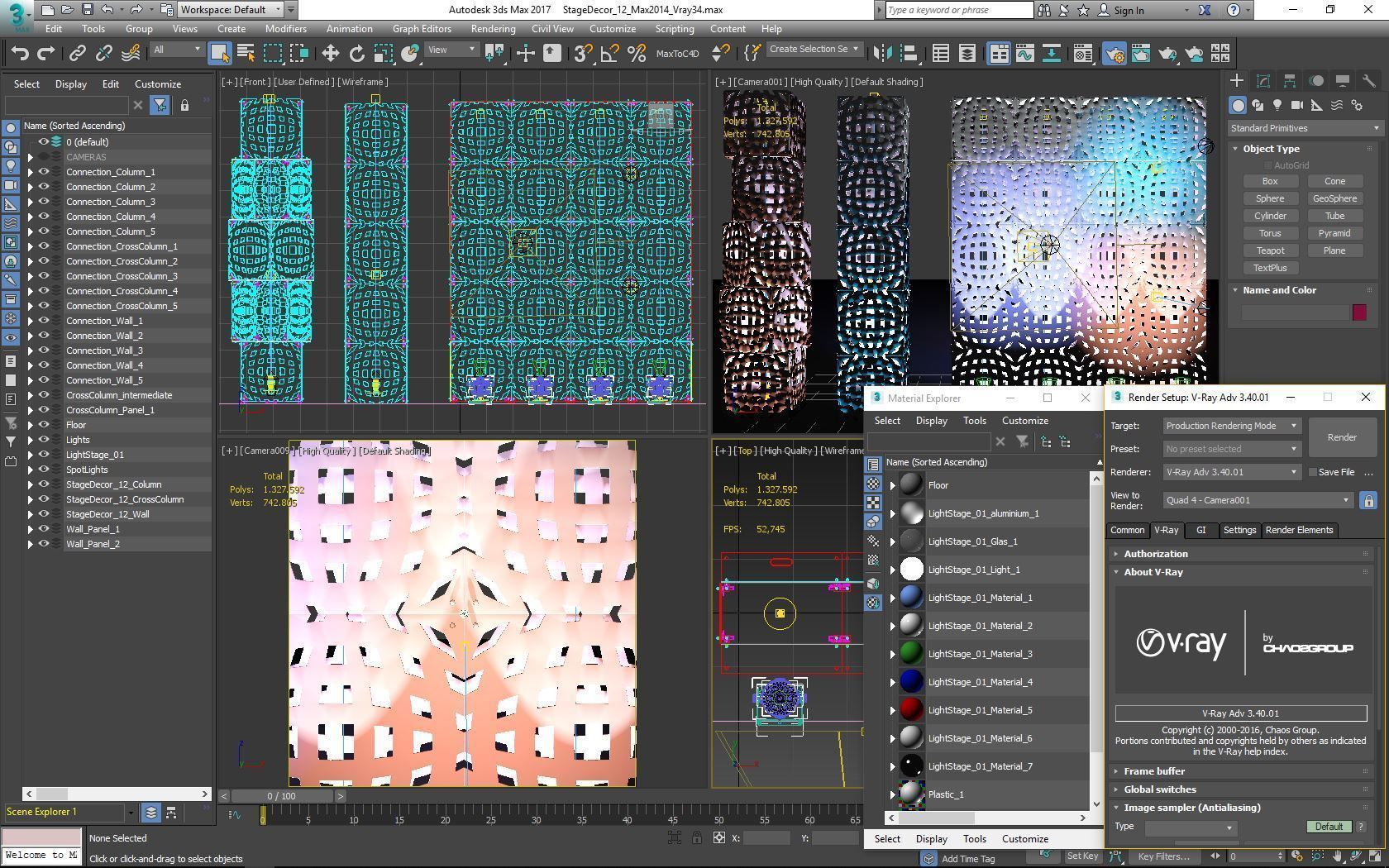Lock the view to render

[1368, 501]
